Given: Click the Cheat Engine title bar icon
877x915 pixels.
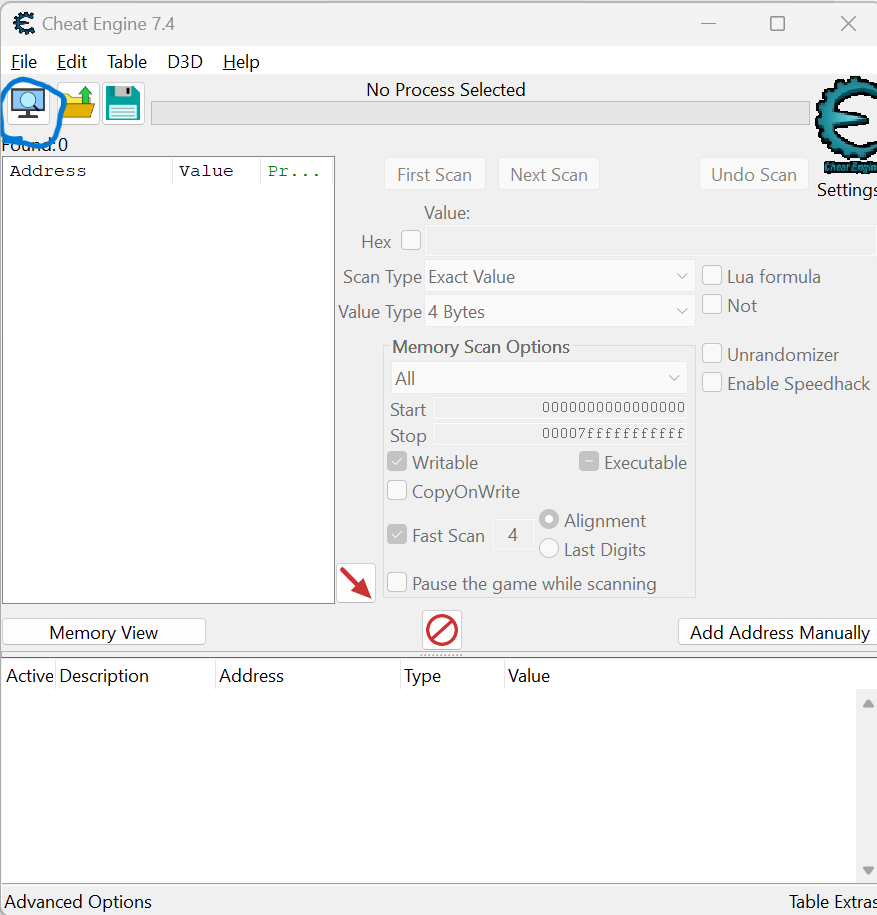Looking at the screenshot, I should pyautogui.click(x=24, y=23).
